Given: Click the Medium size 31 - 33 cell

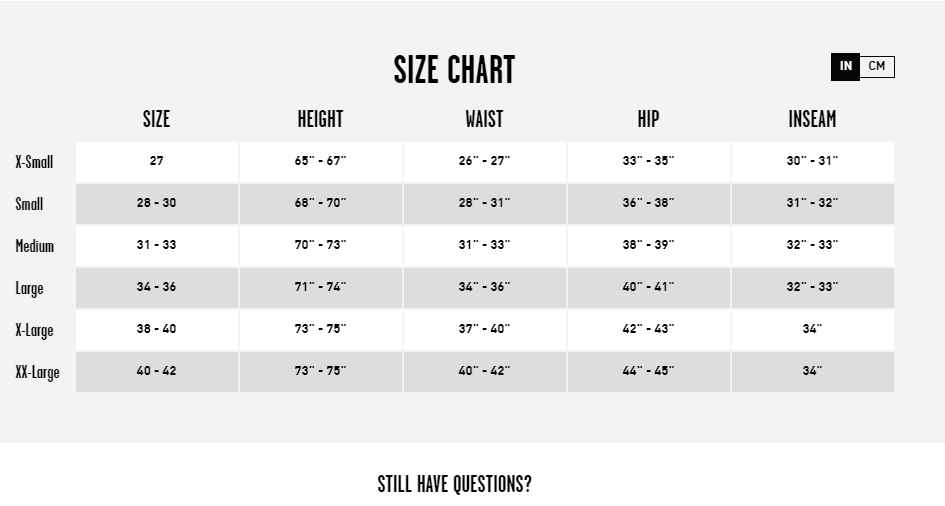Looking at the screenshot, I should click(x=156, y=245).
